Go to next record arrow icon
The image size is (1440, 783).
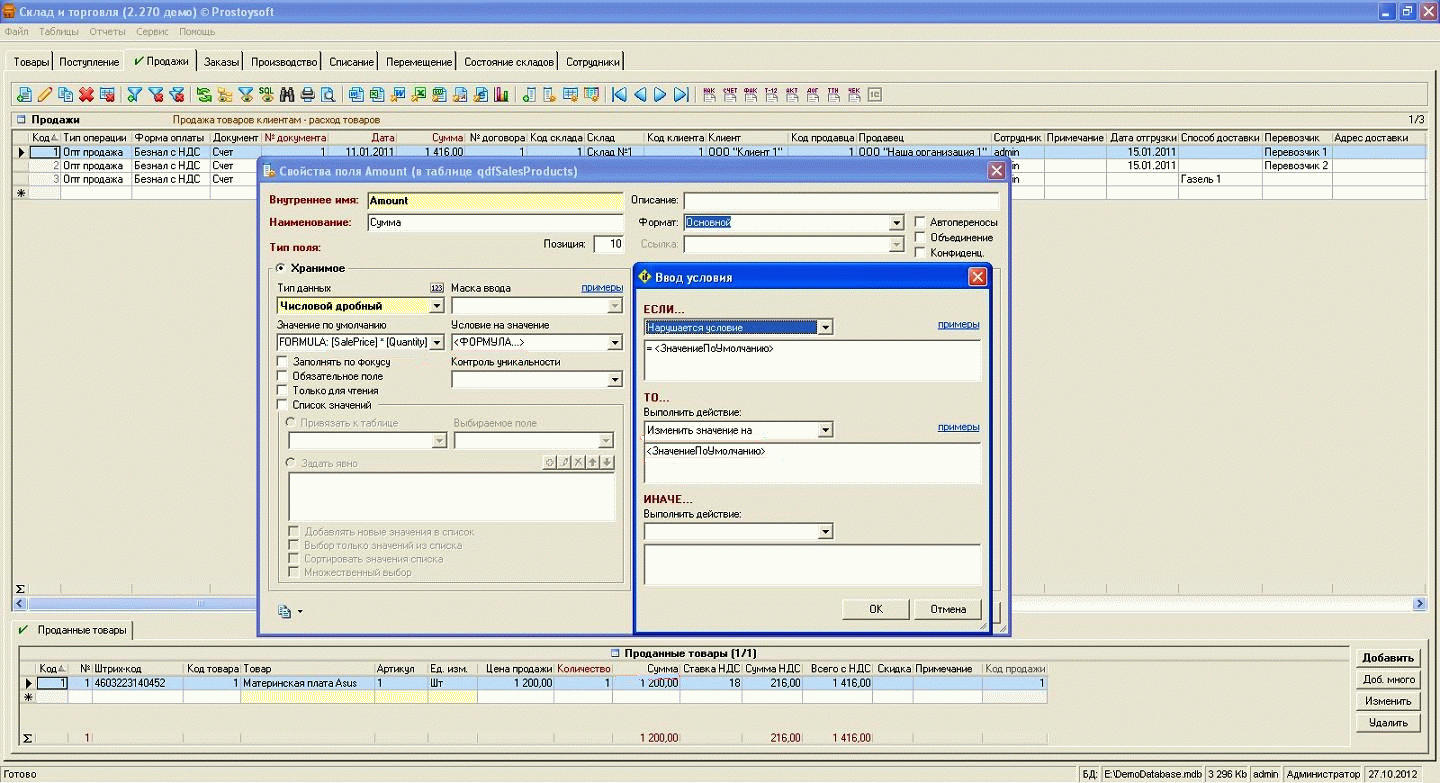coord(660,94)
